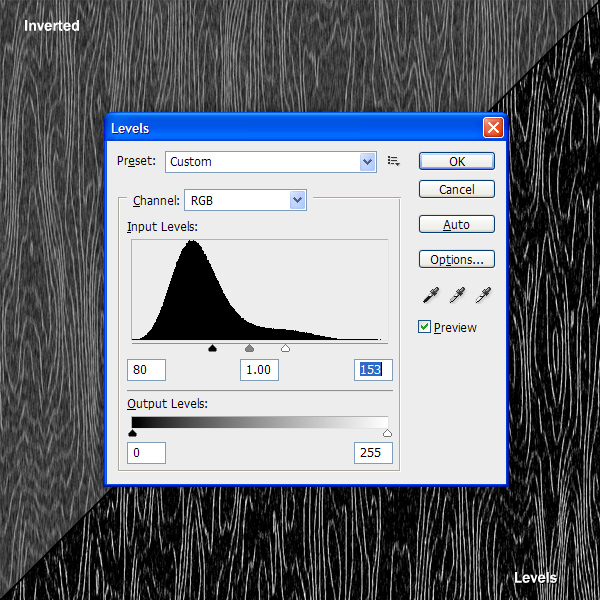Image resolution: width=600 pixels, height=600 pixels.
Task: Click the OK button
Action: click(457, 161)
